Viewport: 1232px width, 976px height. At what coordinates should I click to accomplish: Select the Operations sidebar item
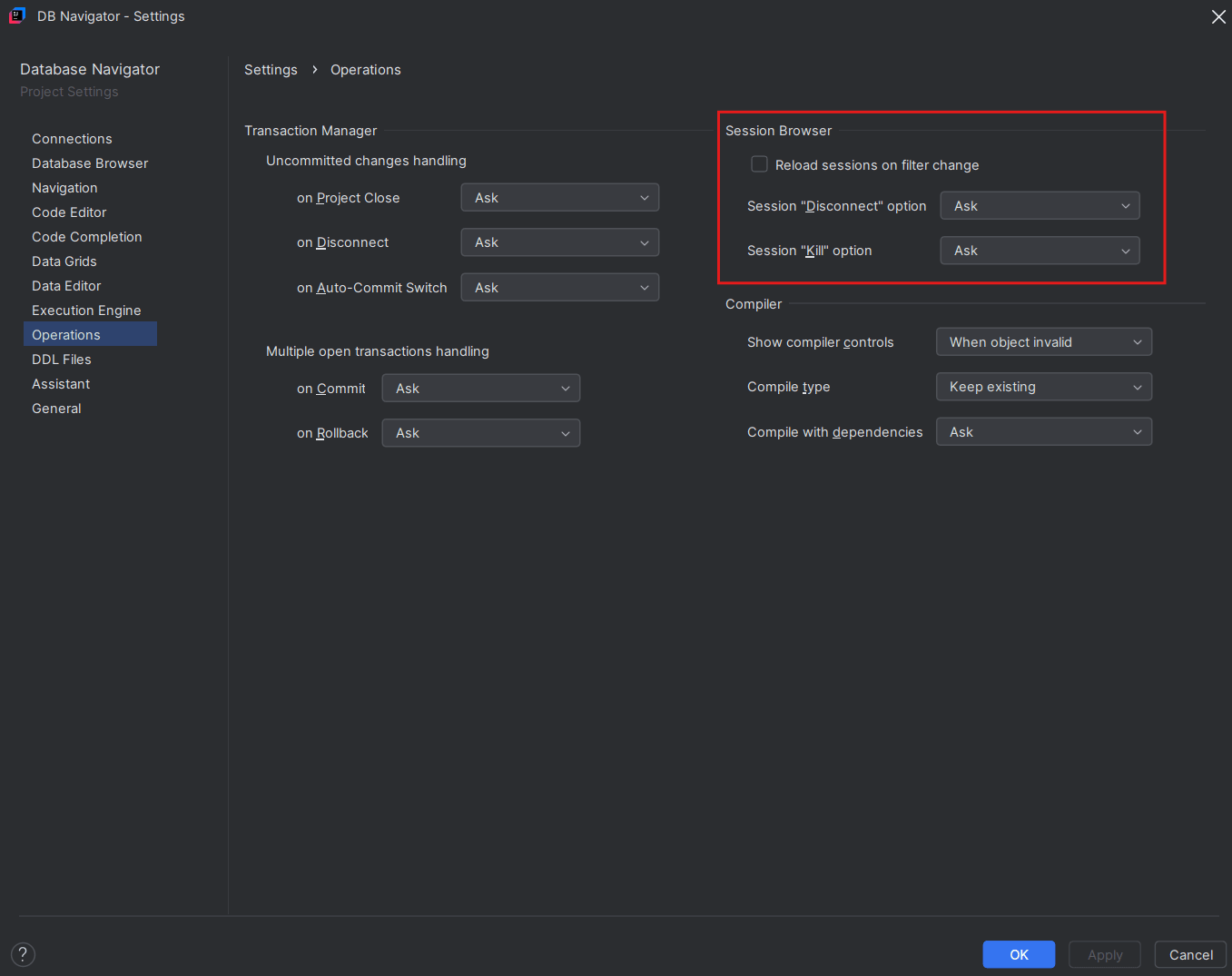coord(90,334)
